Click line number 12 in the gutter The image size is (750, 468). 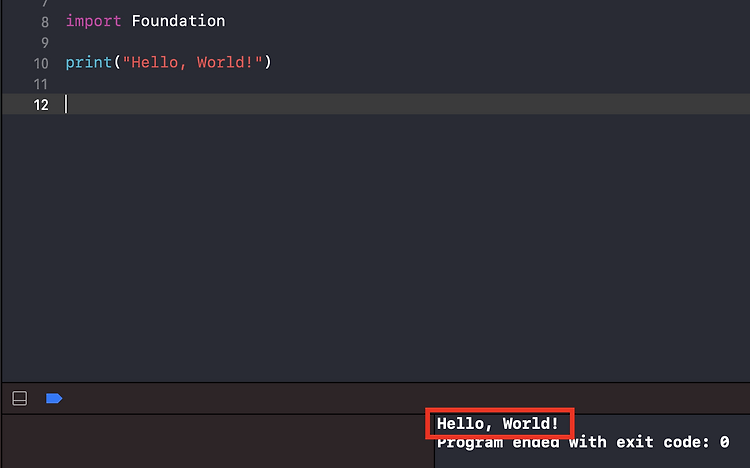pos(41,105)
